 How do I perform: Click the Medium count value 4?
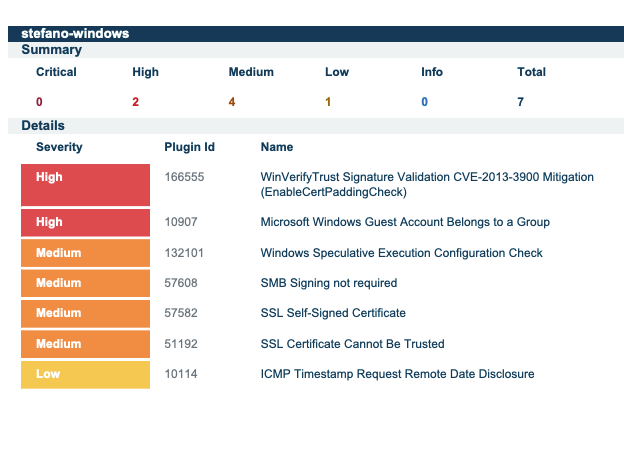tap(232, 102)
